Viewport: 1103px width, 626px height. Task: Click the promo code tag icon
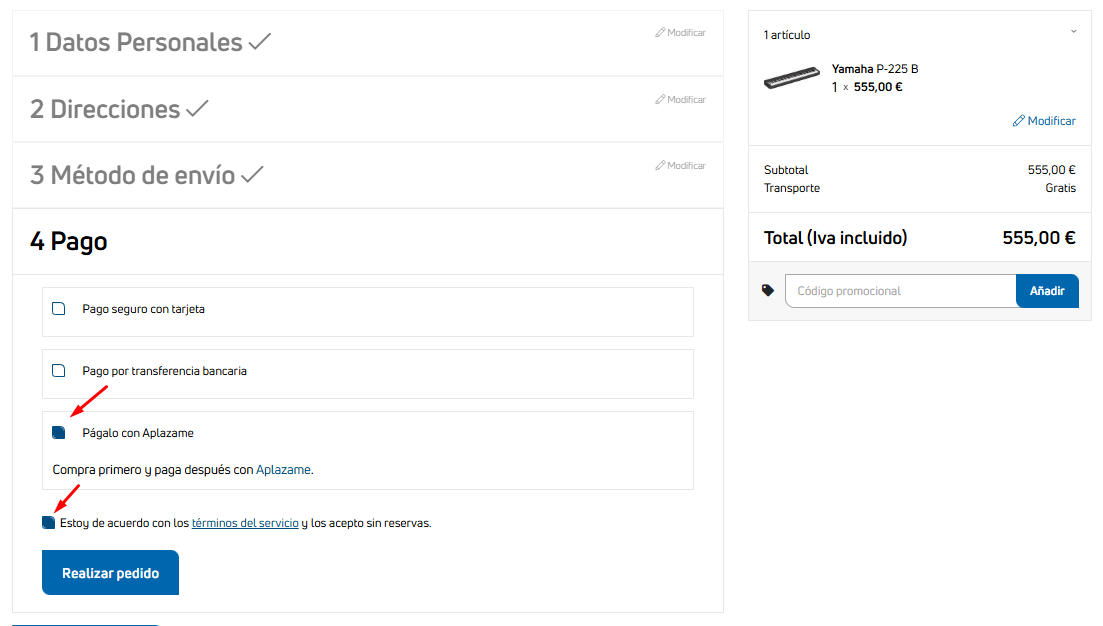[x=768, y=290]
